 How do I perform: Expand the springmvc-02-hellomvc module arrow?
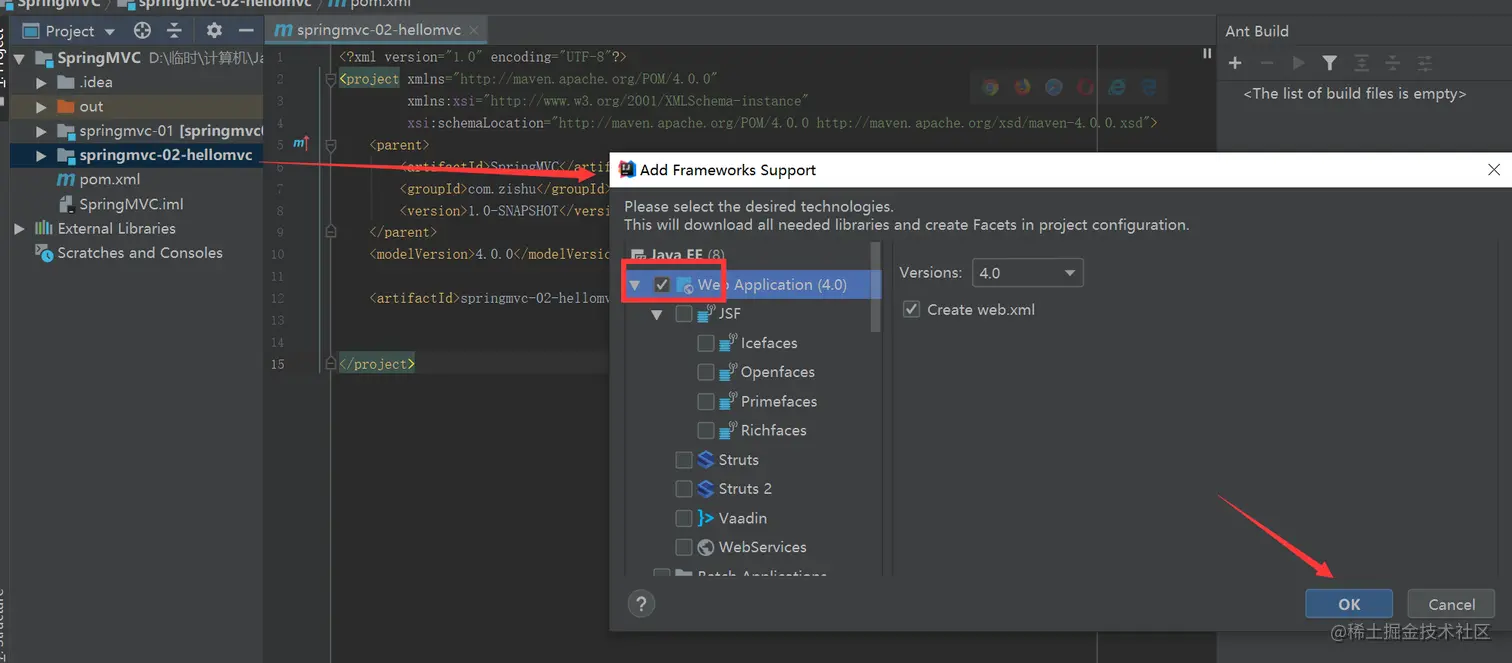41,156
